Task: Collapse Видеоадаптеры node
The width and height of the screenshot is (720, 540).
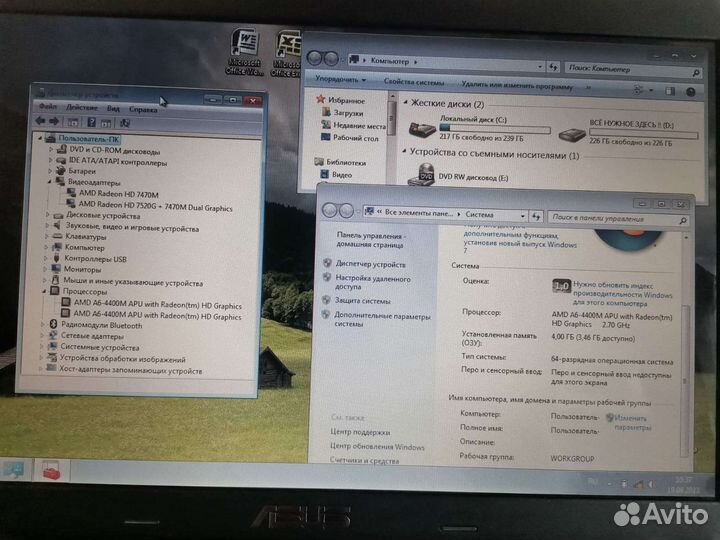Action: tap(49, 182)
